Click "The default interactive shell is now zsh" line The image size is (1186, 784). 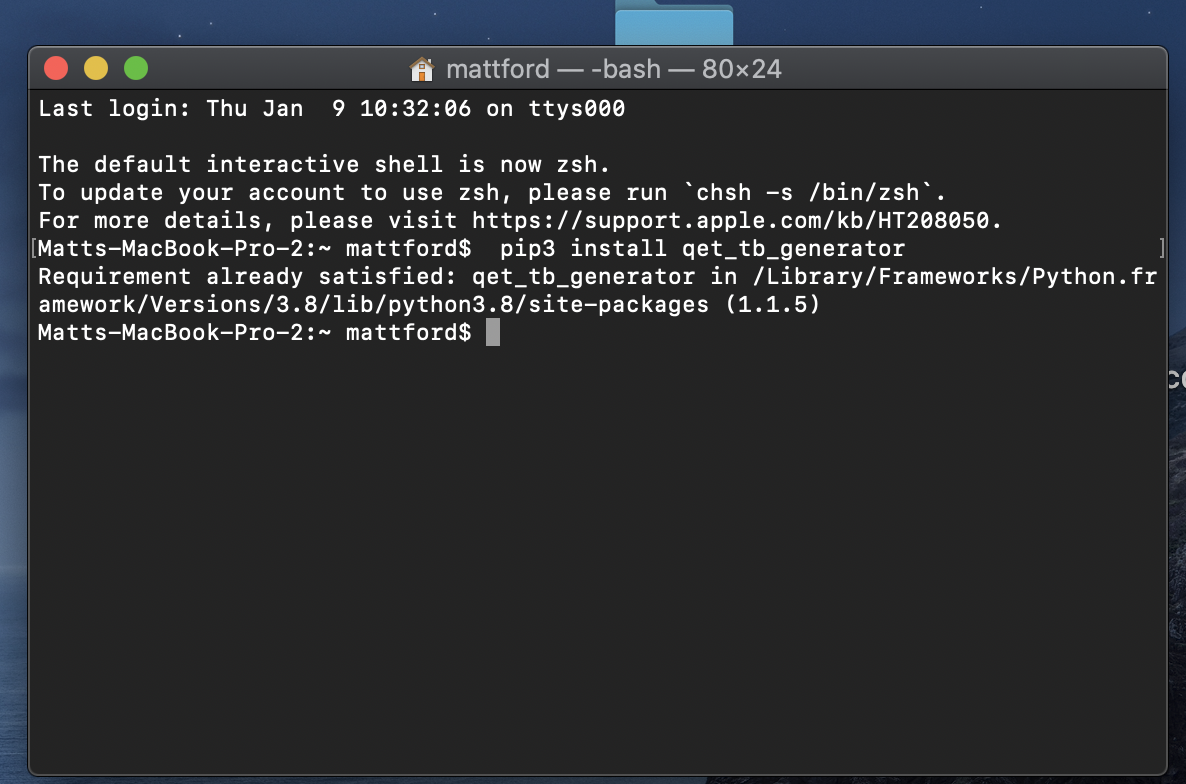click(323, 165)
